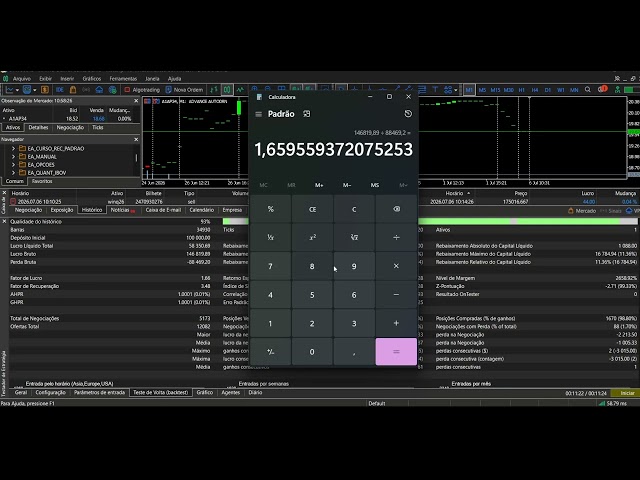640x480 pixels.
Task: Select the H1 timeframe button
Action: tap(522, 90)
